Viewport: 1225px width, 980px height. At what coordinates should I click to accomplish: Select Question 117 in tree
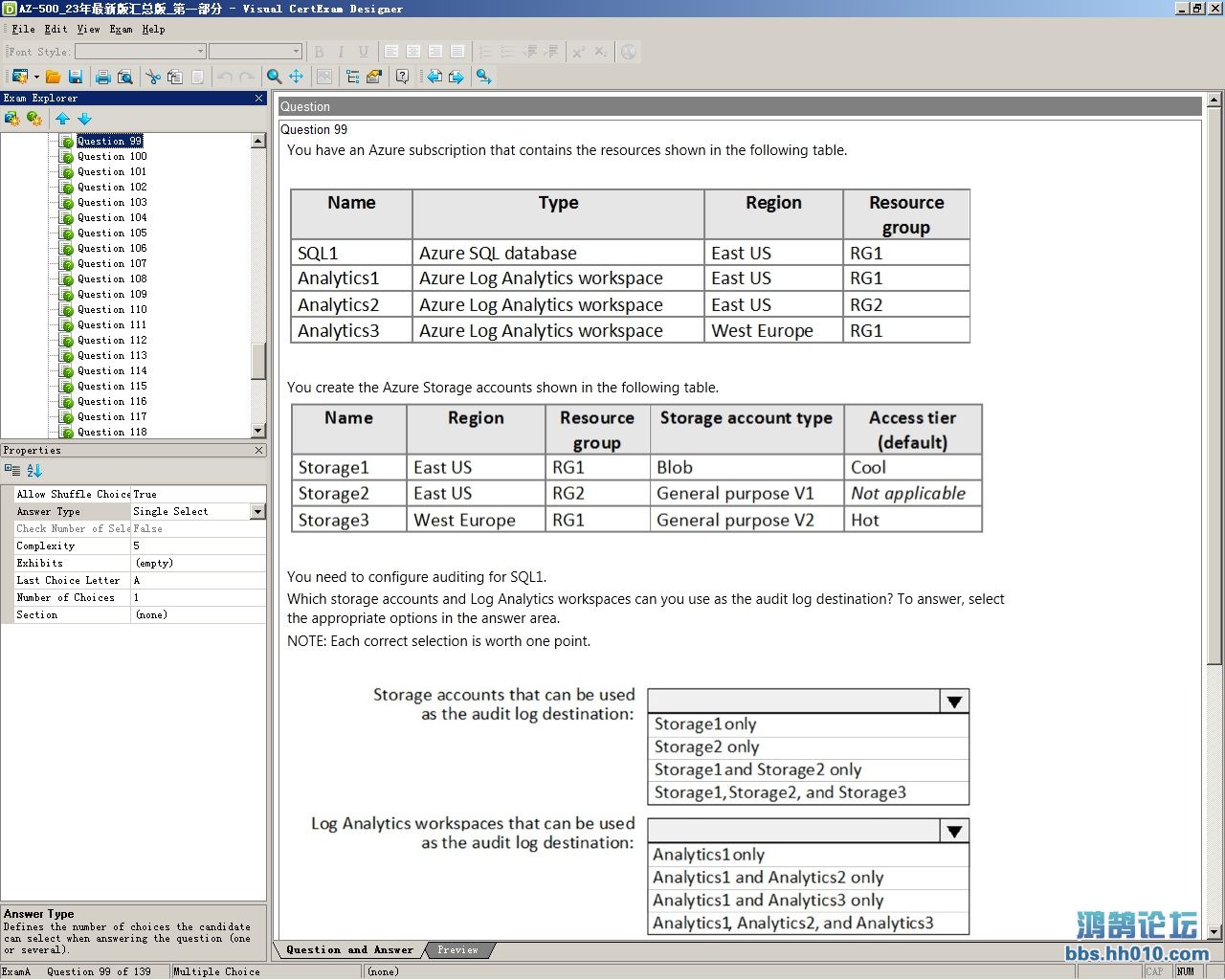pyautogui.click(x=112, y=417)
